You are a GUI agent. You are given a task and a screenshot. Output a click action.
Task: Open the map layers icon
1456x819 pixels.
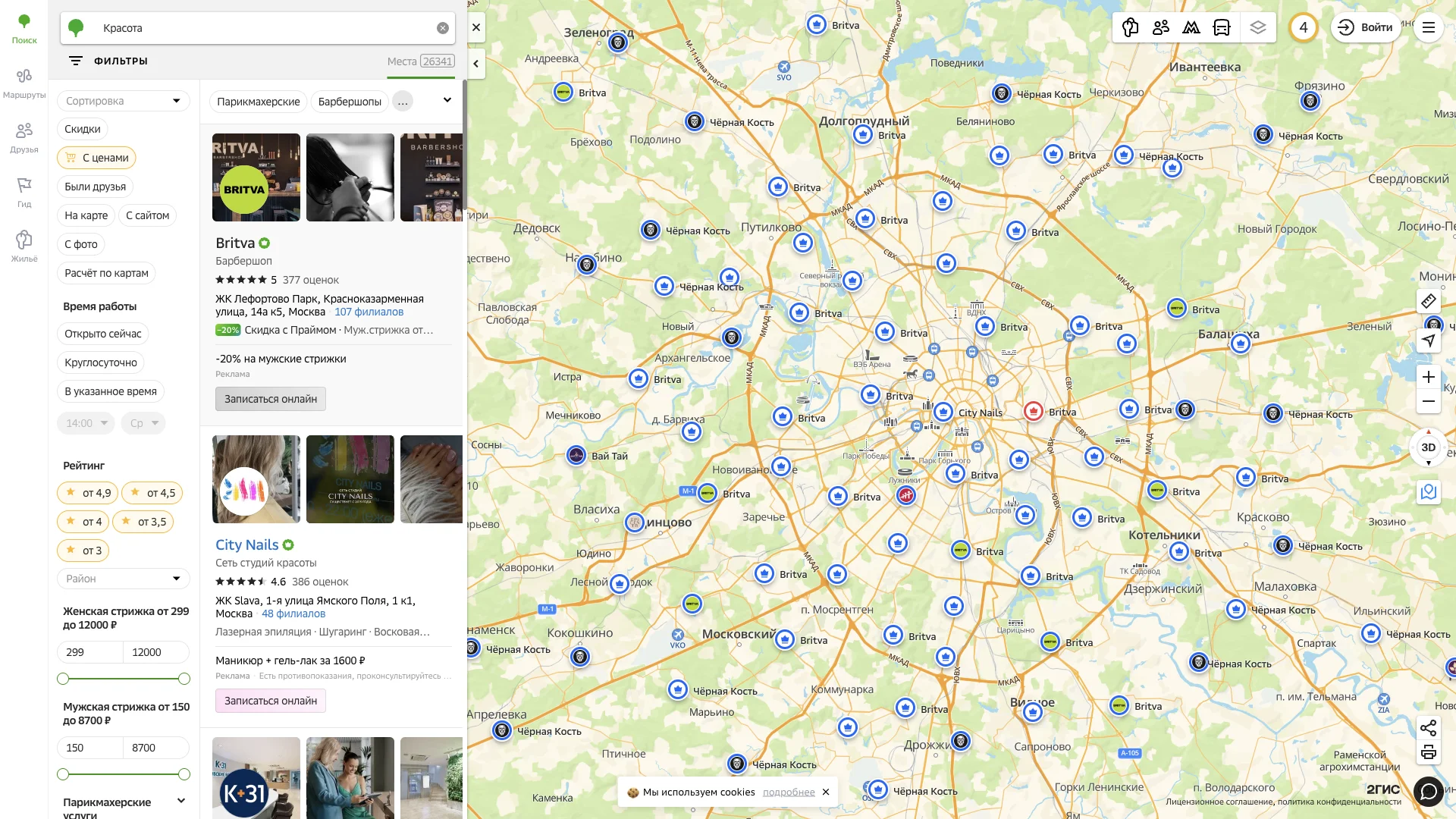tap(1258, 28)
